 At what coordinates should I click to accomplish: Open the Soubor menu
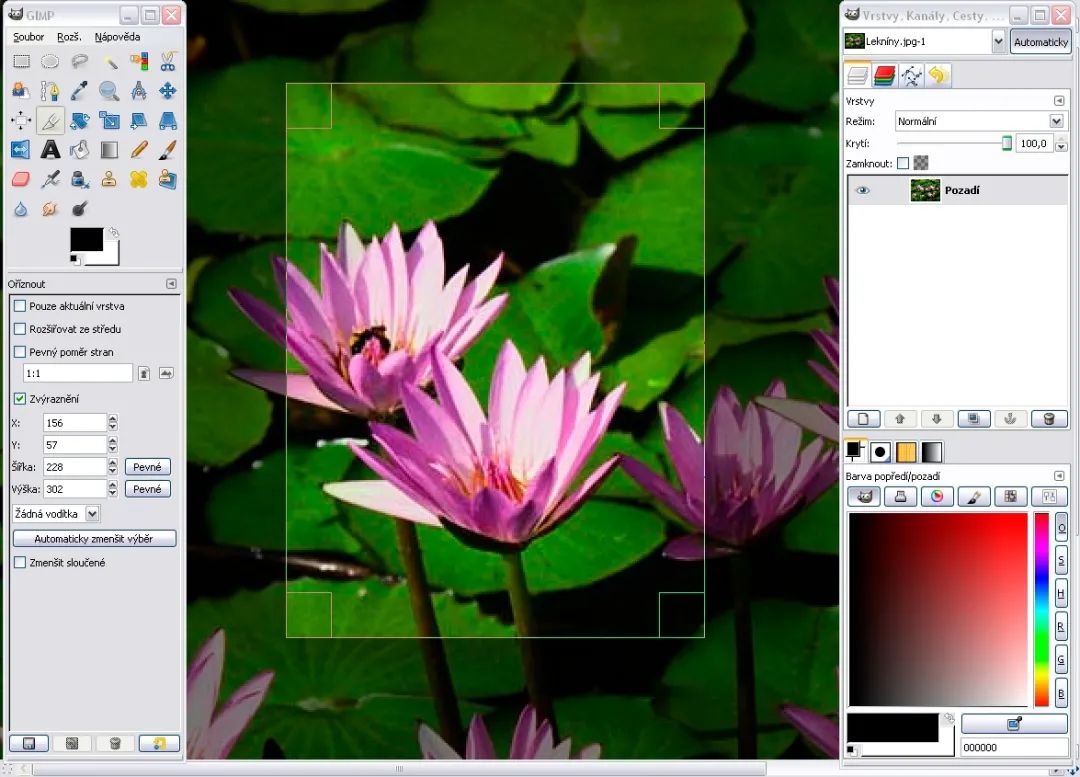coord(27,36)
